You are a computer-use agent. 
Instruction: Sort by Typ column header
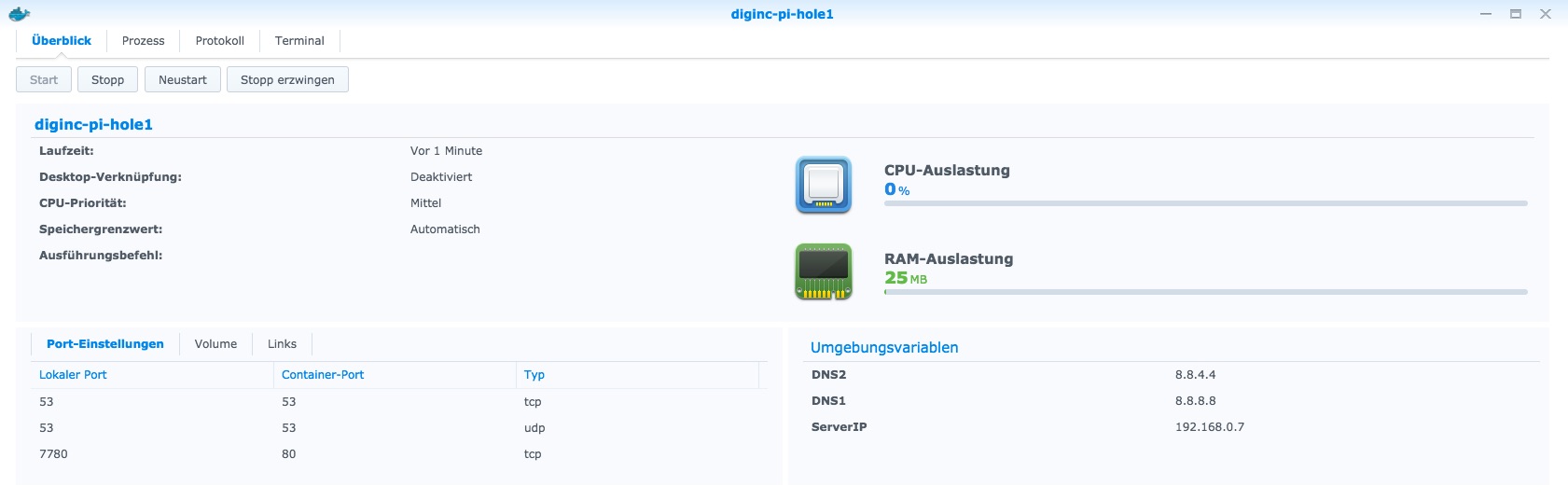[637, 375]
